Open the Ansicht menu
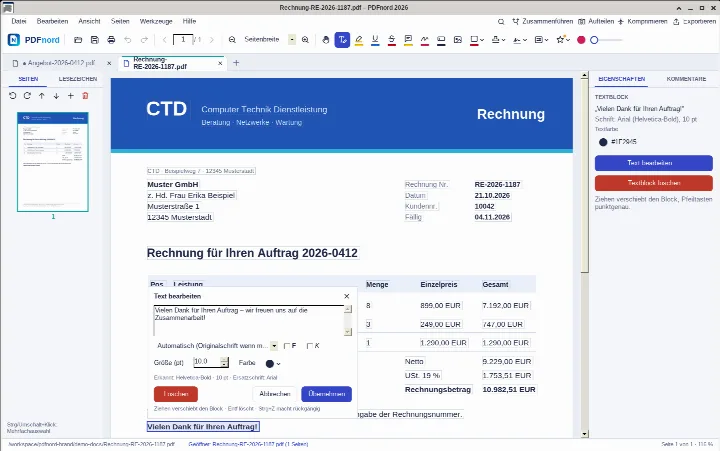Viewport: 720px width, 451px height. point(89,22)
